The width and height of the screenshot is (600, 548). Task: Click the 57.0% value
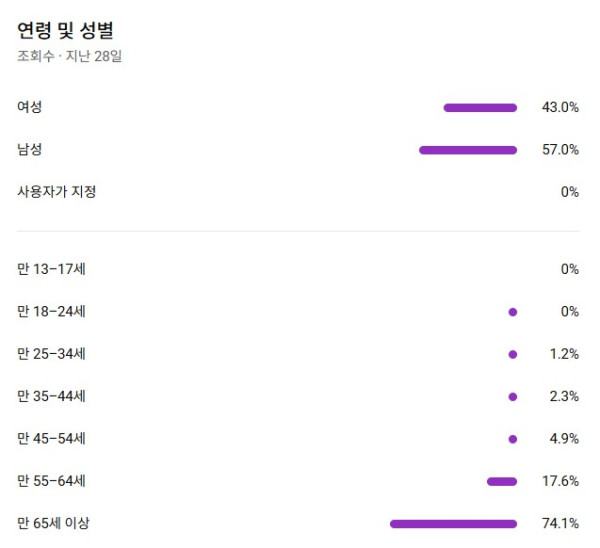[560, 150]
